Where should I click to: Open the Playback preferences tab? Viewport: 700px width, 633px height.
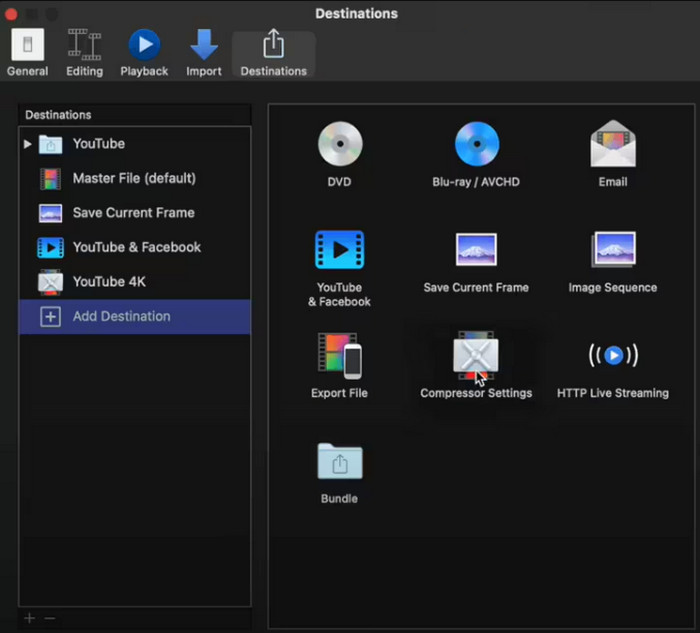pos(144,53)
